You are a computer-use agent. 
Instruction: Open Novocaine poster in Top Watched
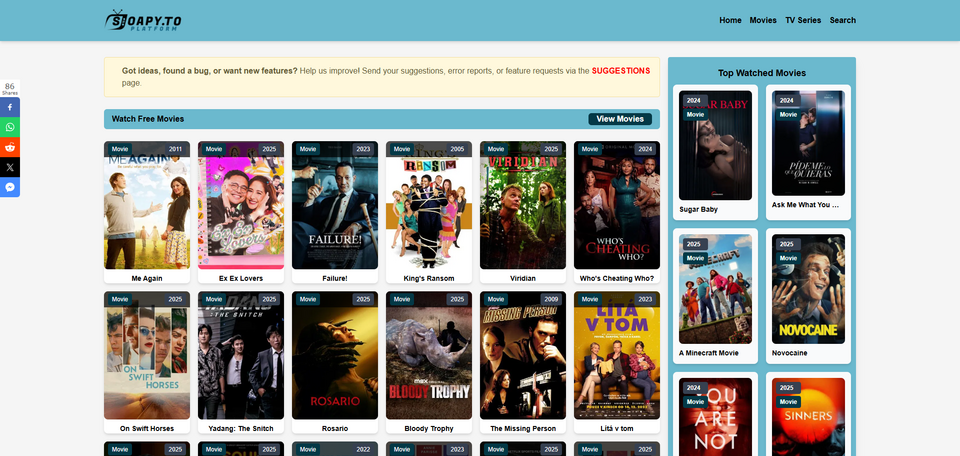click(x=808, y=289)
